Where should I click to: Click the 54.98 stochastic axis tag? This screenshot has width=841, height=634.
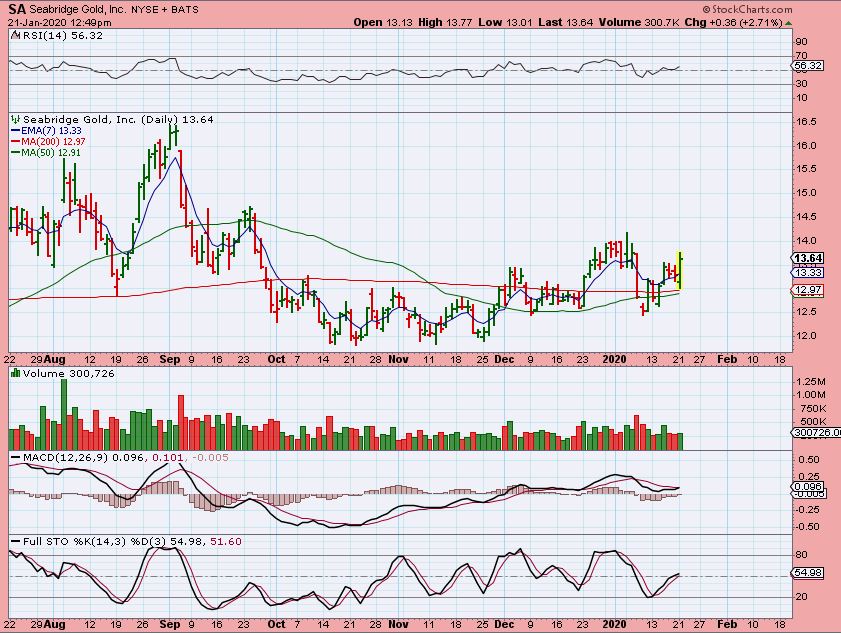[808, 572]
